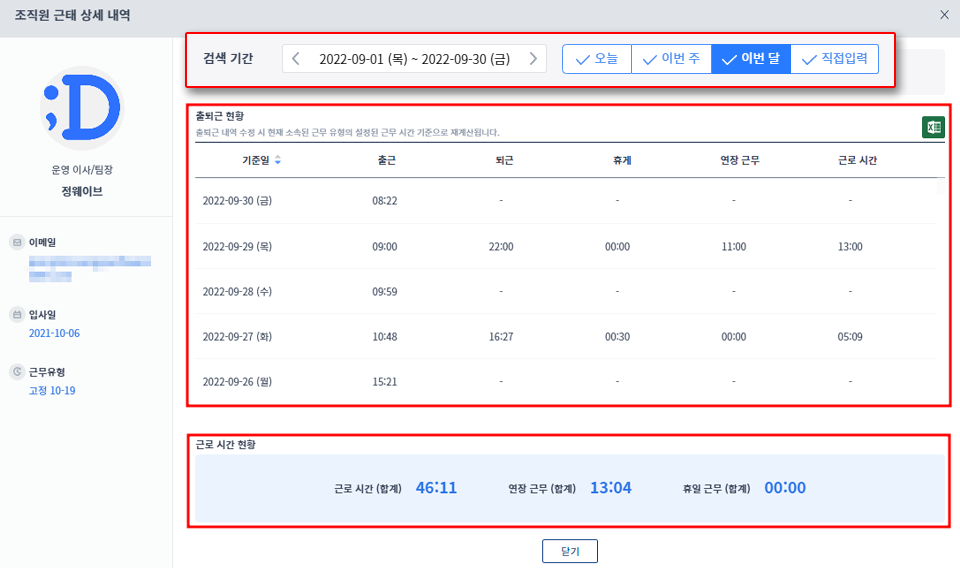Click the profile avatar logo
Screen dimensions: 960x568
(x=82, y=108)
